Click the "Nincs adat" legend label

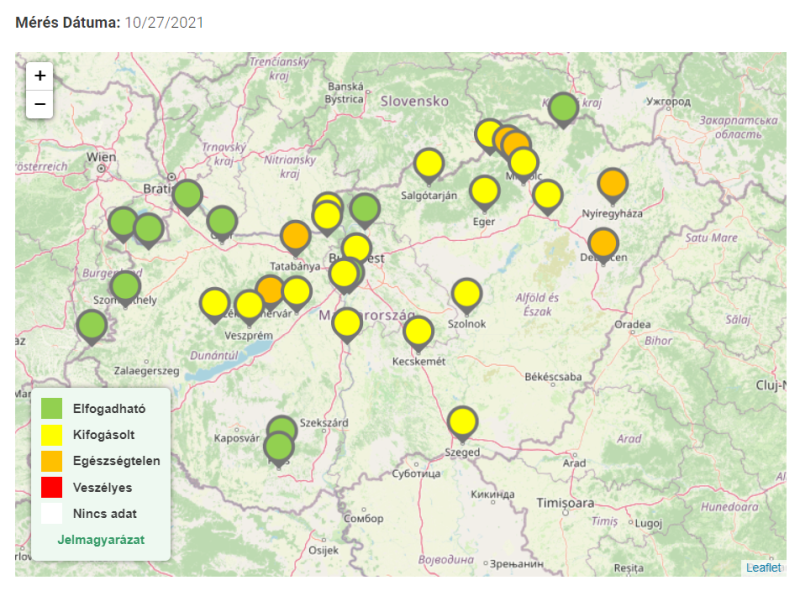pyautogui.click(x=105, y=513)
